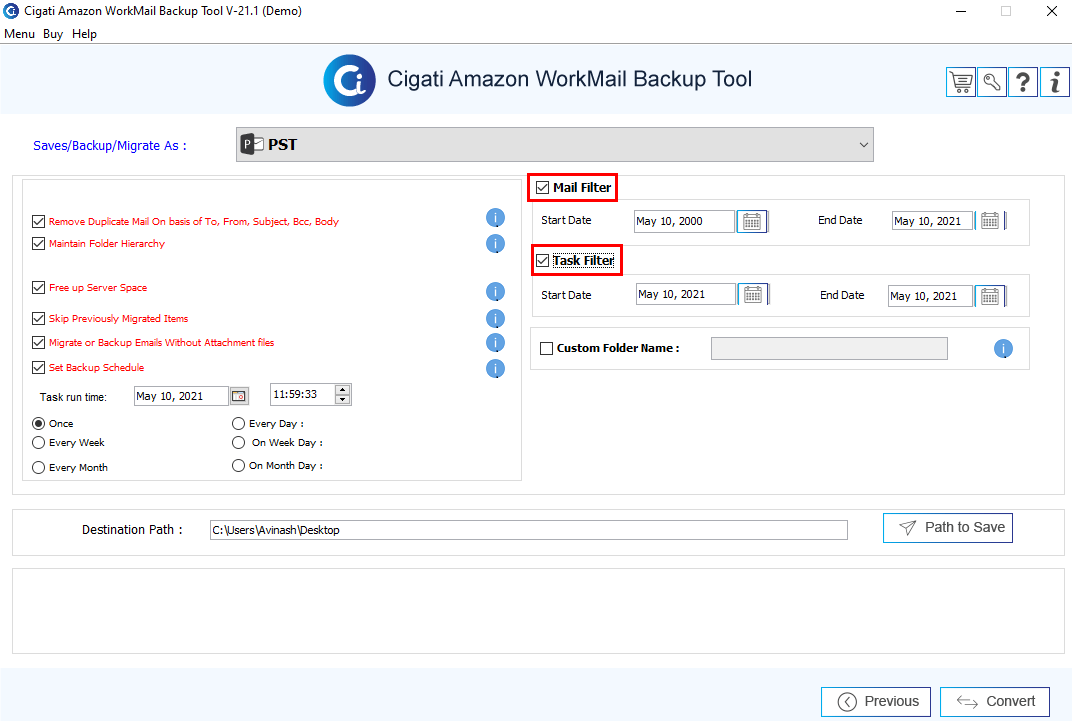This screenshot has width=1072, height=721.
Task: Select On Month Day schedule option
Action: pyautogui.click(x=238, y=465)
